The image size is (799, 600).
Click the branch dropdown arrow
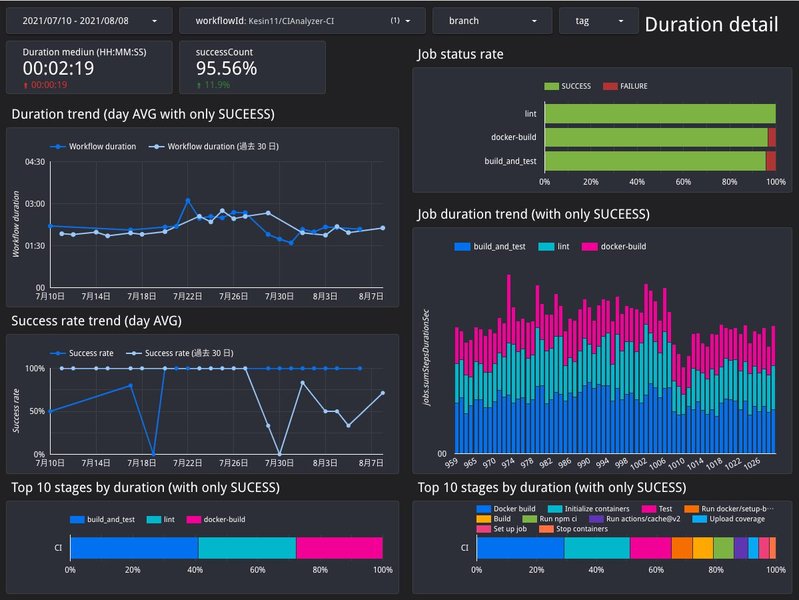[x=534, y=21]
